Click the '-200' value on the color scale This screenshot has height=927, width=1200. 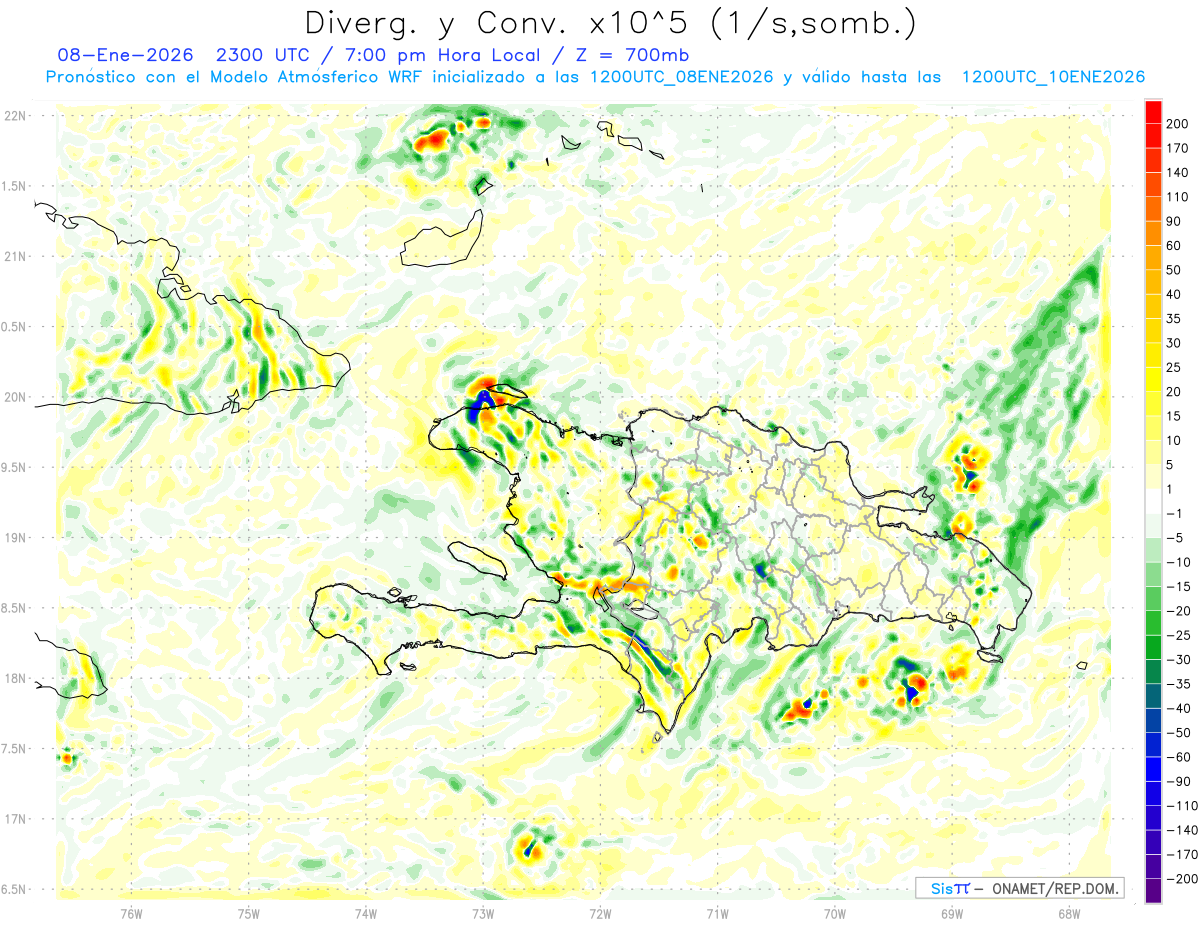(x=1180, y=878)
